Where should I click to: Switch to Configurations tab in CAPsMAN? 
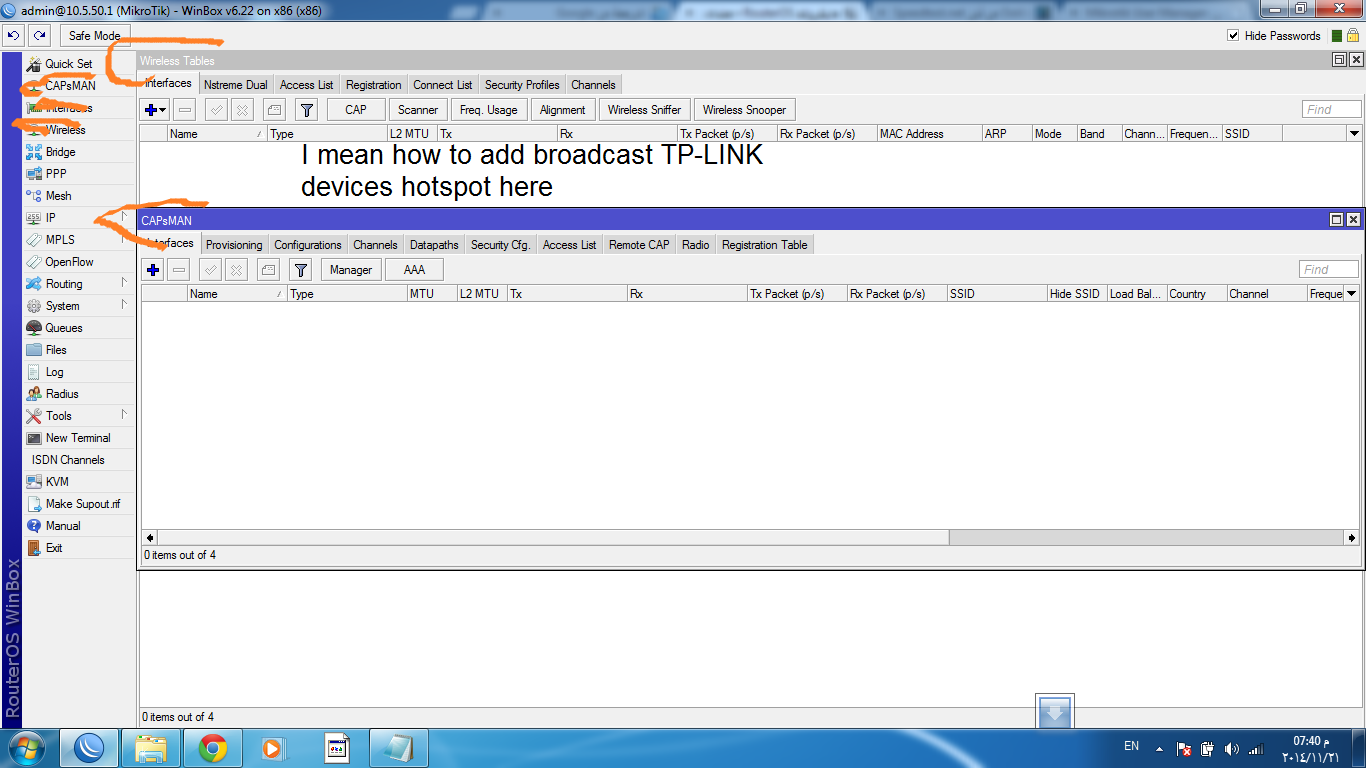pos(308,245)
